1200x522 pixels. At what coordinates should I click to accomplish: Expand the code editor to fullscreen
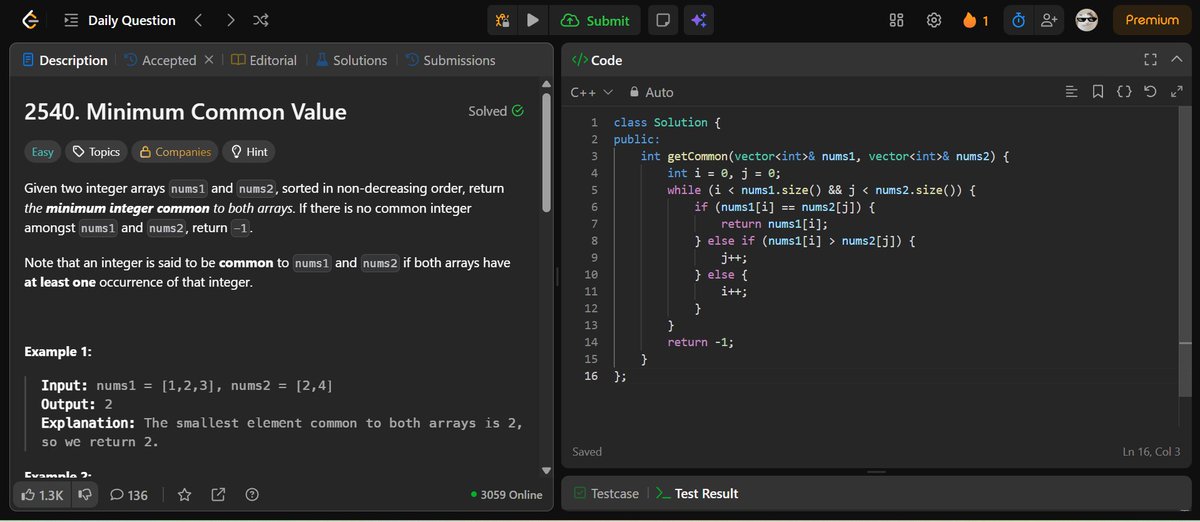click(1176, 92)
